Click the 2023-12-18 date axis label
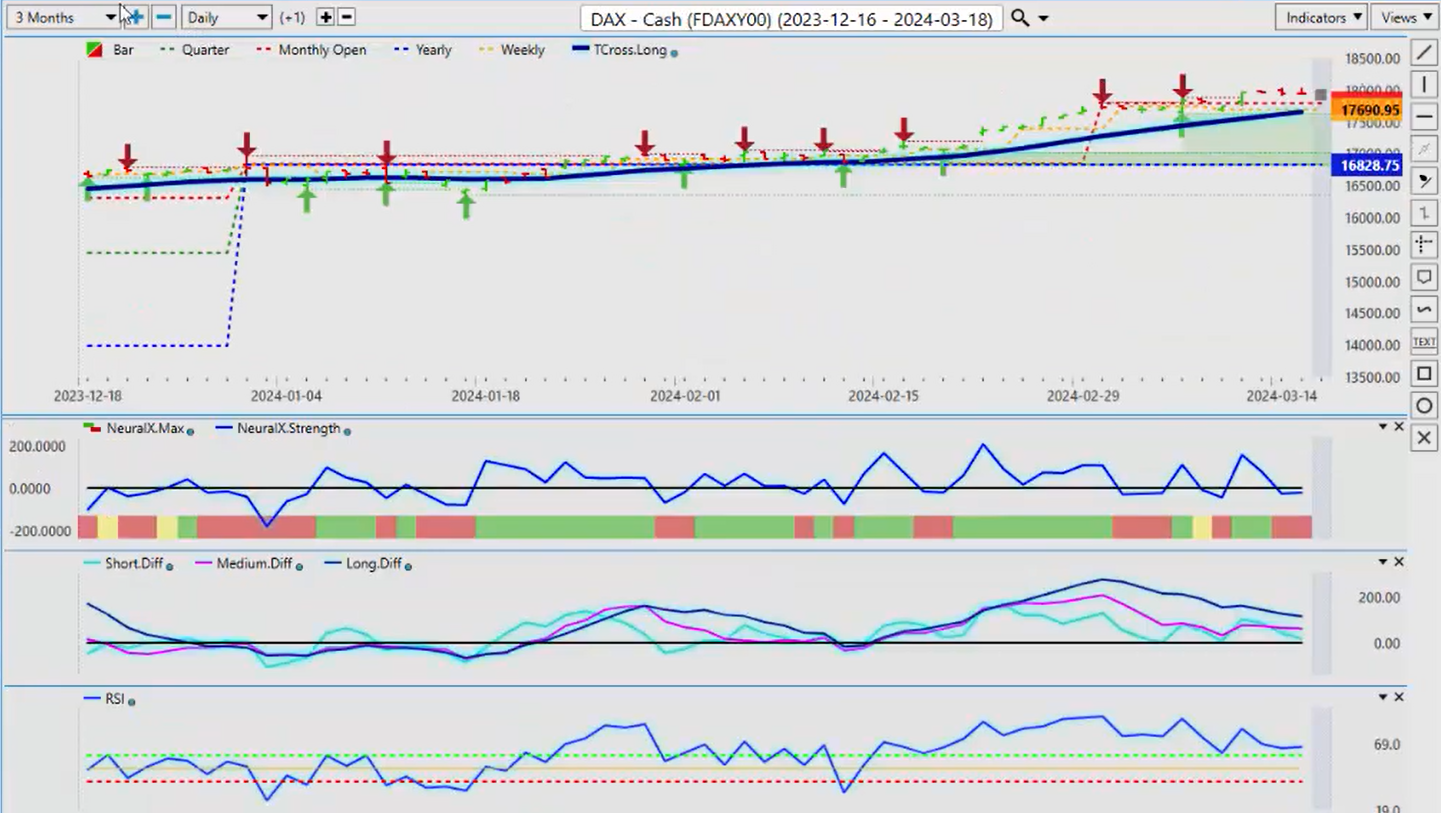The height and width of the screenshot is (813, 1441). [x=88, y=396]
